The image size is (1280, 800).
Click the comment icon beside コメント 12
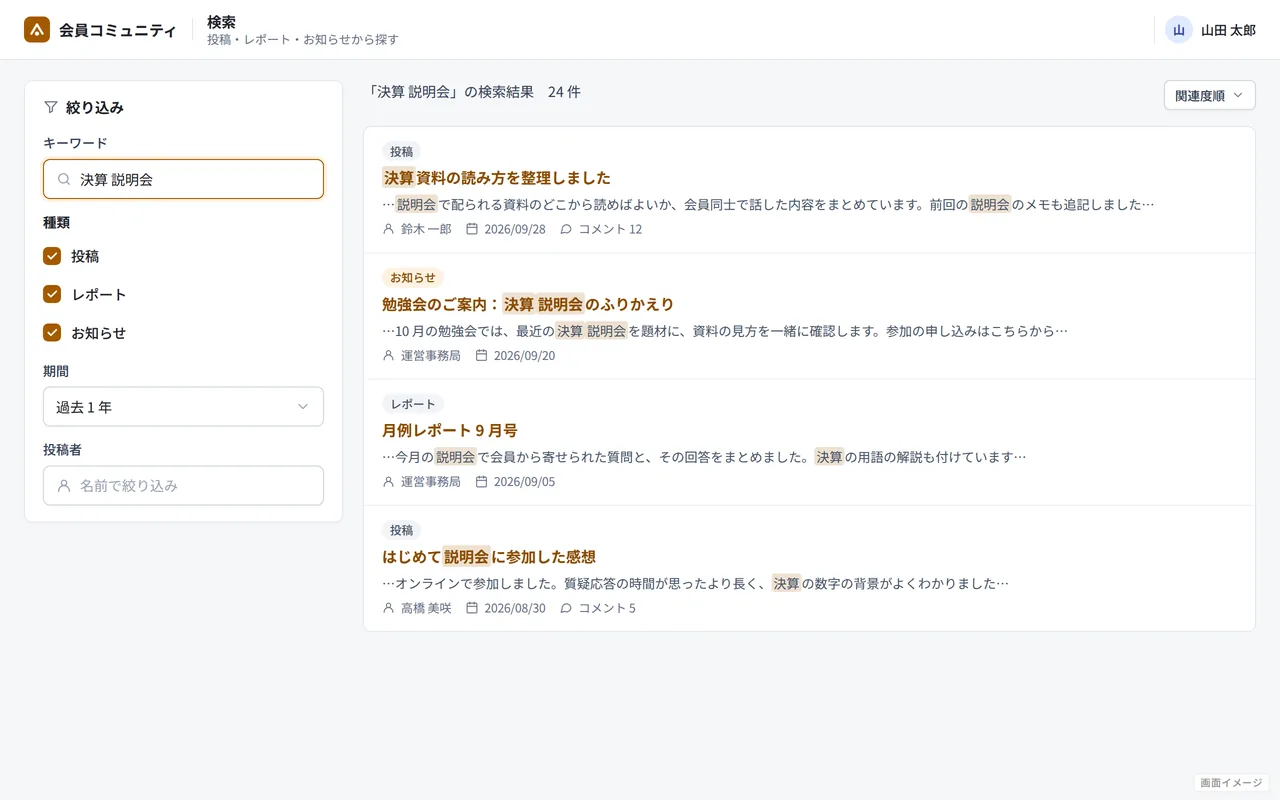[566, 229]
